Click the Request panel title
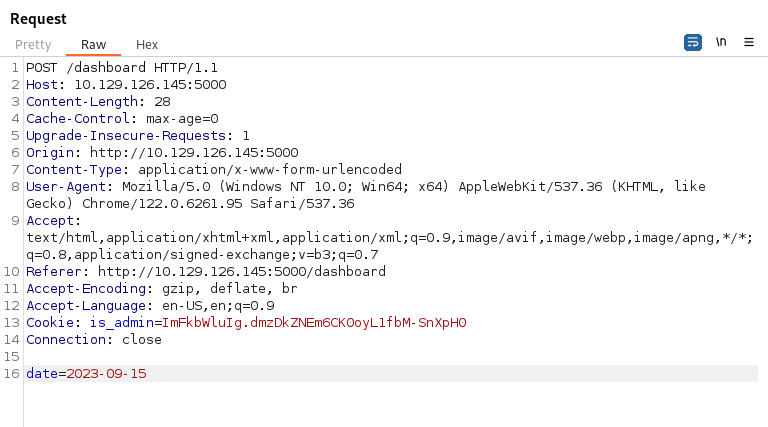 click(38, 19)
